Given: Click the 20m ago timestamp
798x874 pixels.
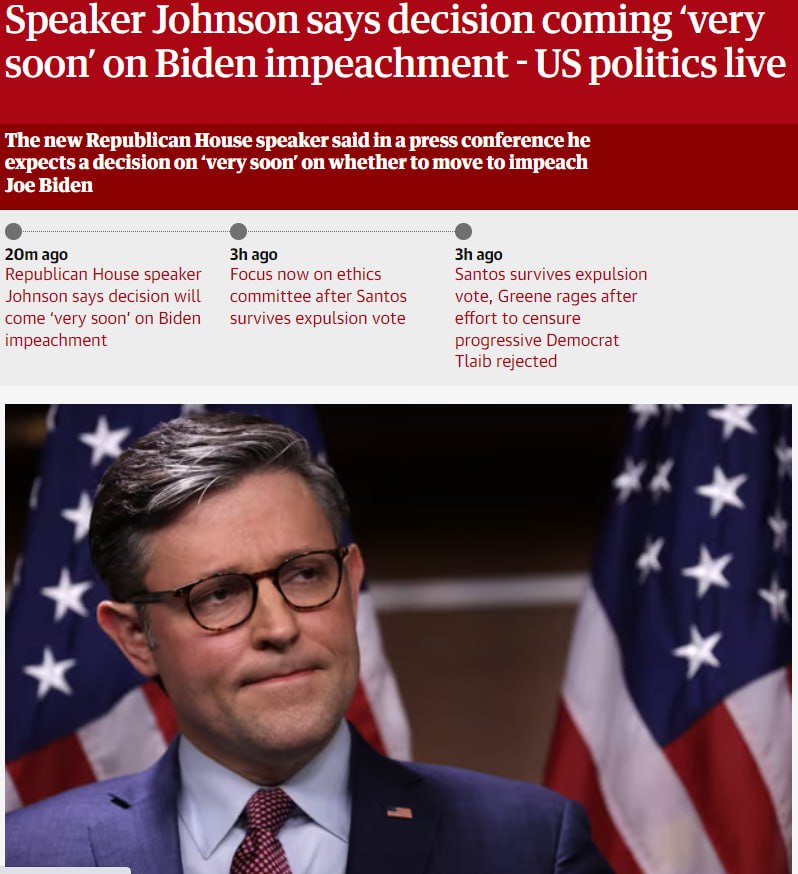Looking at the screenshot, I should click(36, 255).
